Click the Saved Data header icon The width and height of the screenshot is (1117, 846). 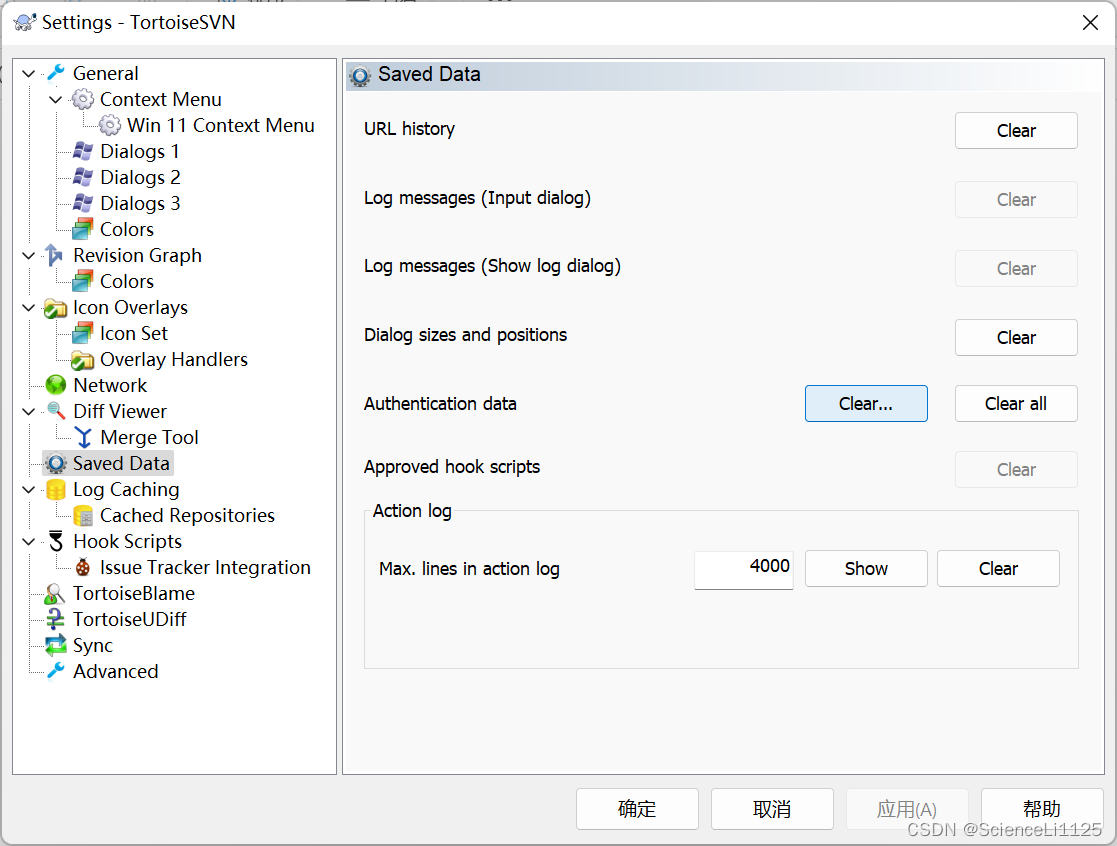tap(360, 75)
